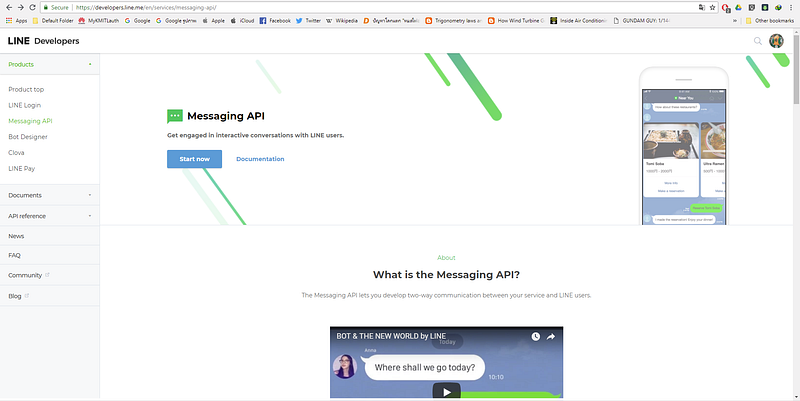Expand the Documents sidebar section
The width and height of the screenshot is (800, 401).
50,195
